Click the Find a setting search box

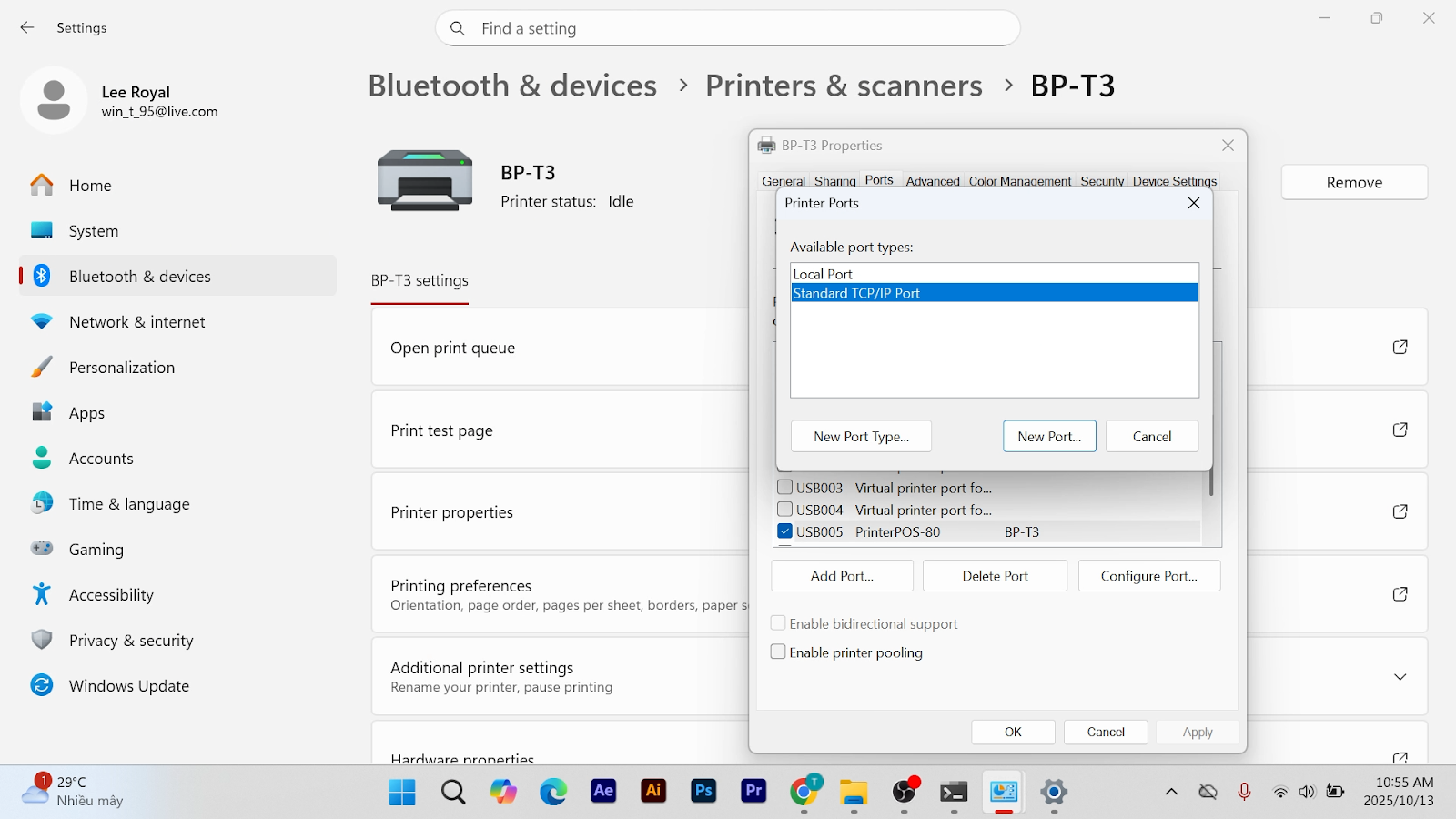click(728, 28)
